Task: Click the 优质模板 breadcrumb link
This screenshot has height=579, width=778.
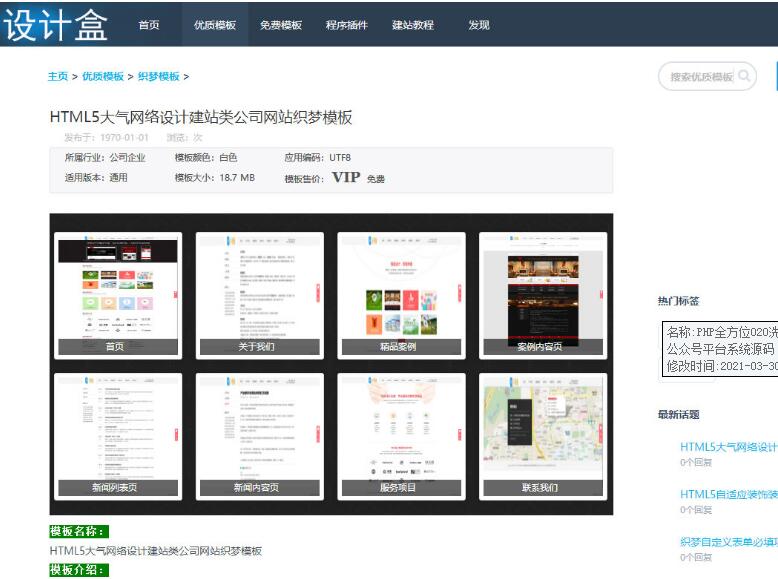Action: [x=103, y=77]
